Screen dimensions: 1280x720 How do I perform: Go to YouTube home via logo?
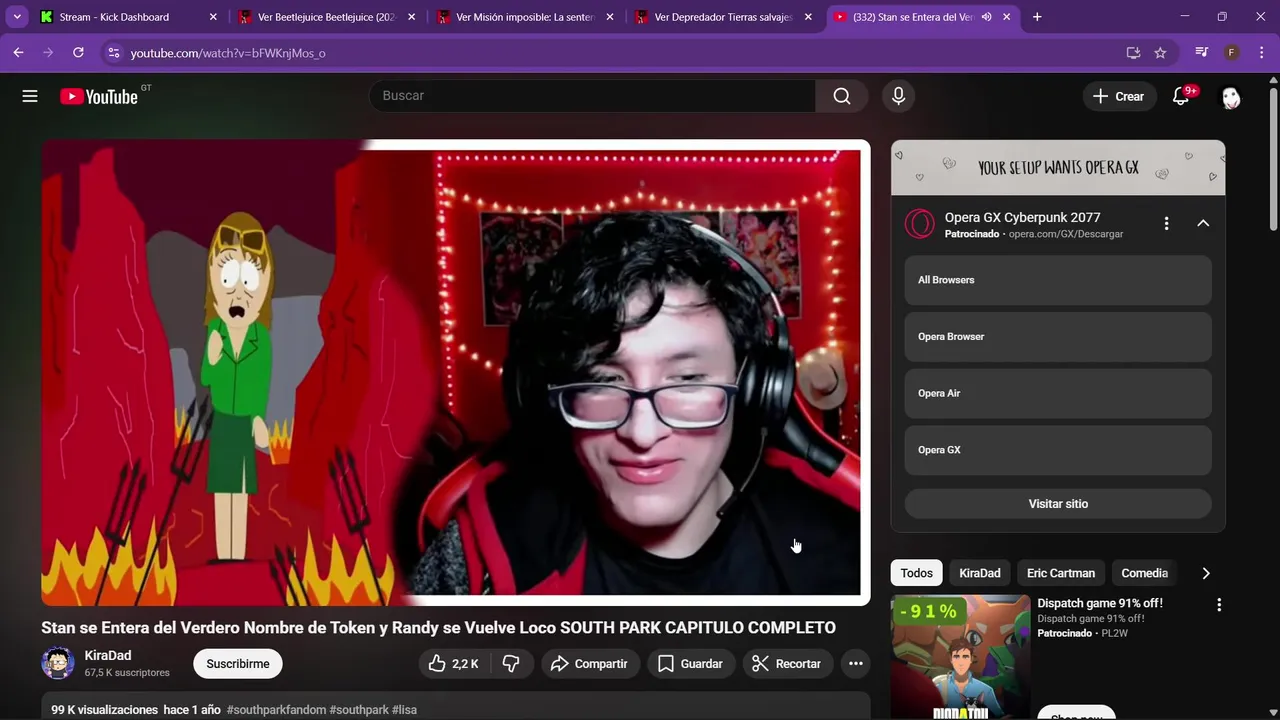click(x=98, y=96)
